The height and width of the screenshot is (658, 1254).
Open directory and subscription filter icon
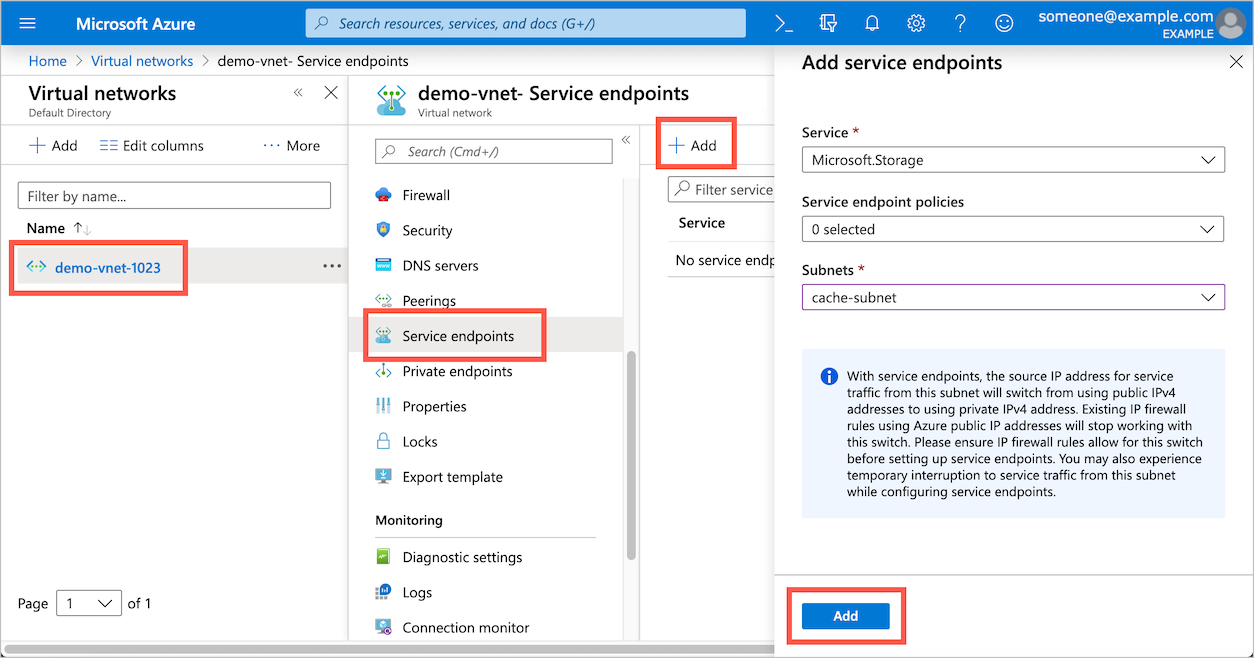click(x=828, y=23)
